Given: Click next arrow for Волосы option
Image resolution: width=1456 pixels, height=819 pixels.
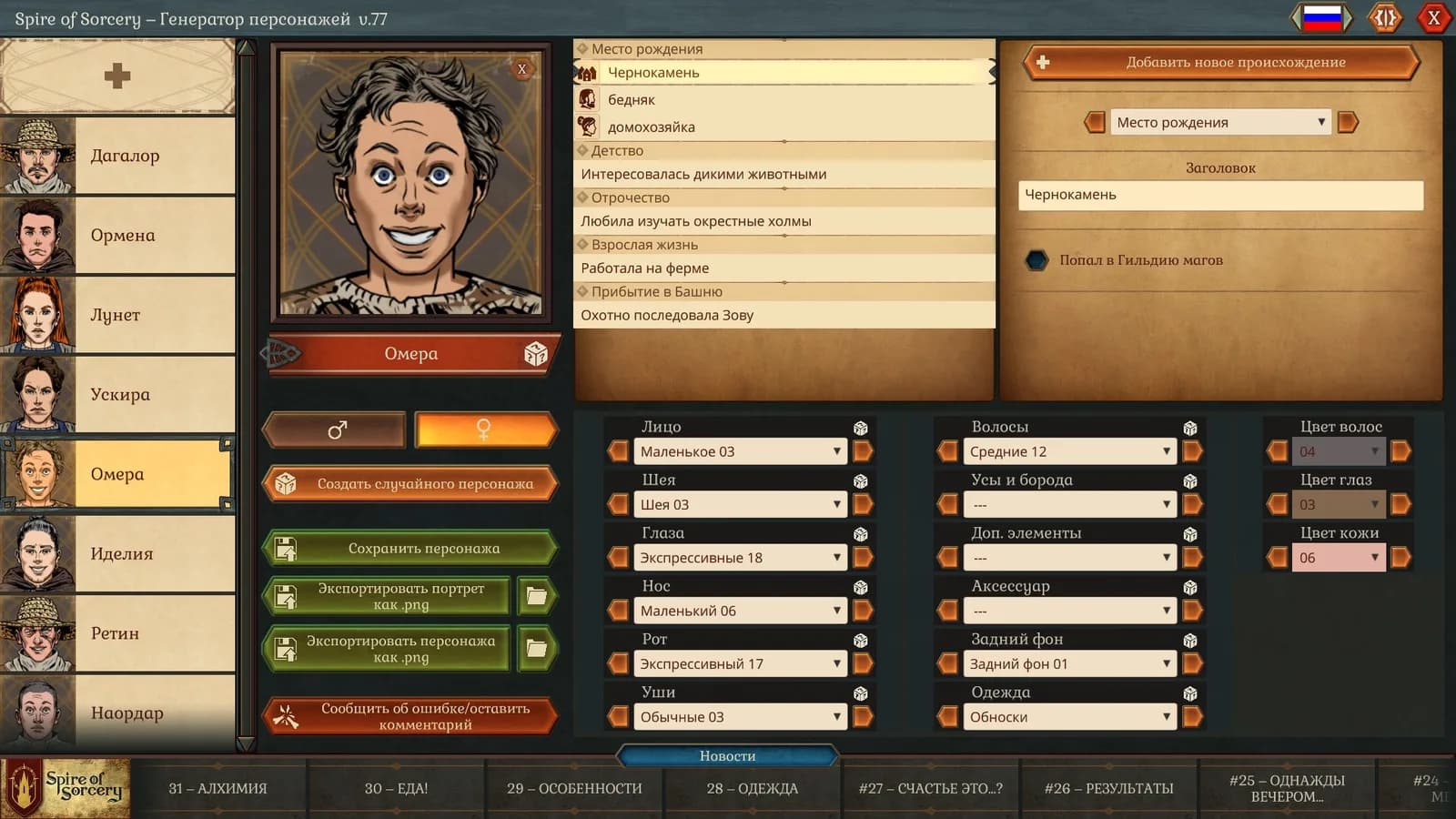Looking at the screenshot, I should tap(1192, 451).
